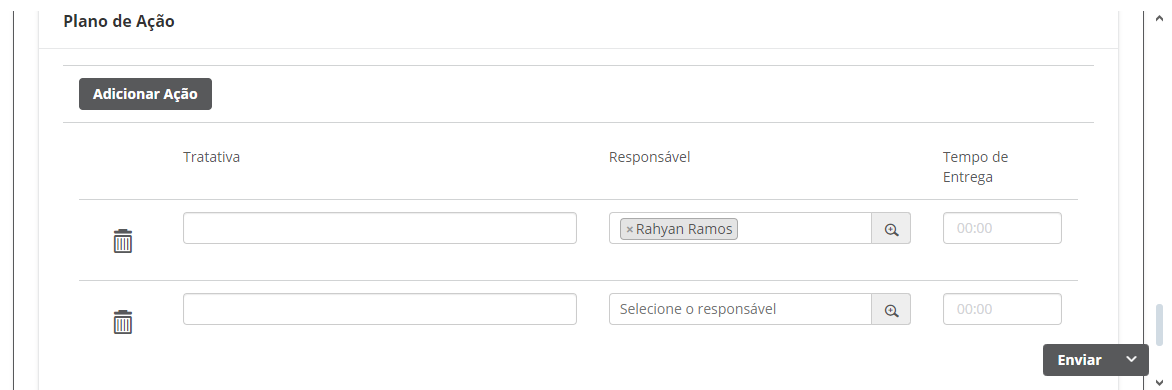1172x390 pixels.
Task: Focus the second row Tratativa text field
Action: [380, 309]
